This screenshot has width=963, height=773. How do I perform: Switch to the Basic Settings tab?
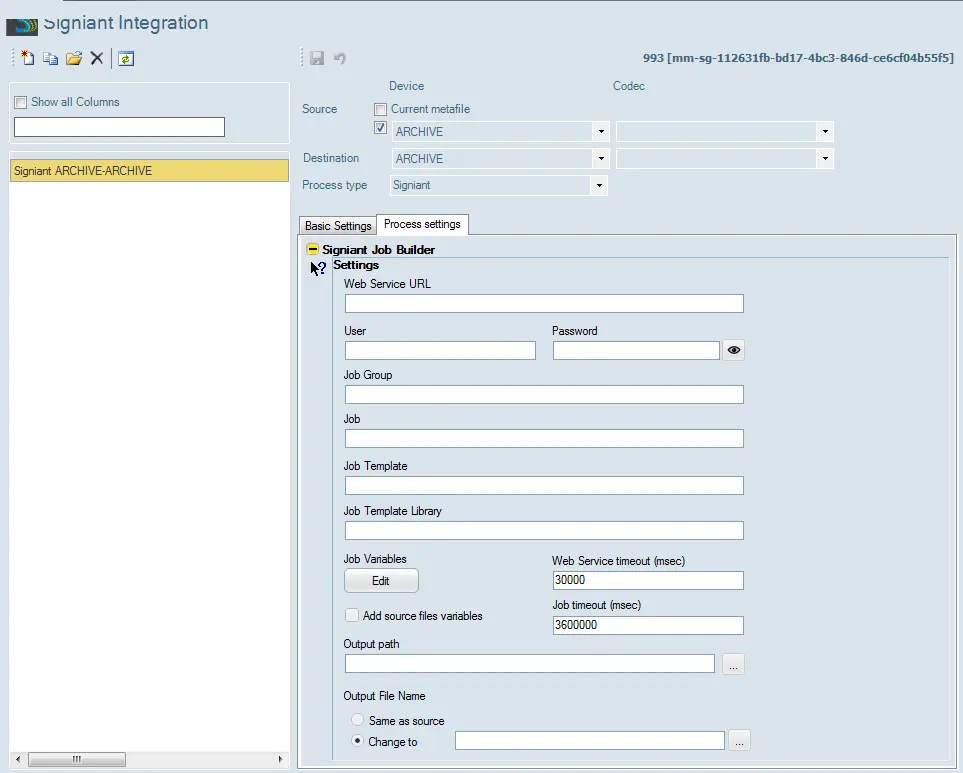pyautogui.click(x=338, y=226)
